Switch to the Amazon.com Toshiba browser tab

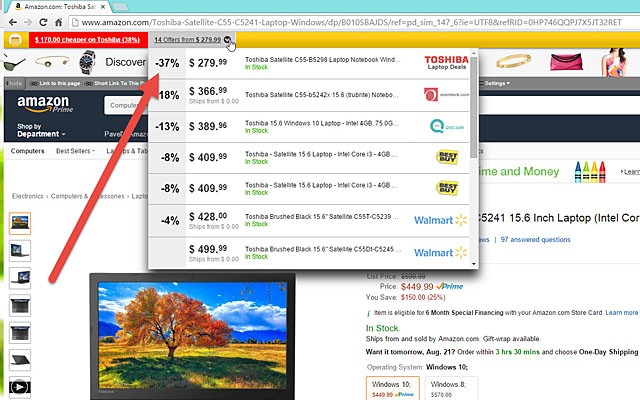(x=62, y=6)
